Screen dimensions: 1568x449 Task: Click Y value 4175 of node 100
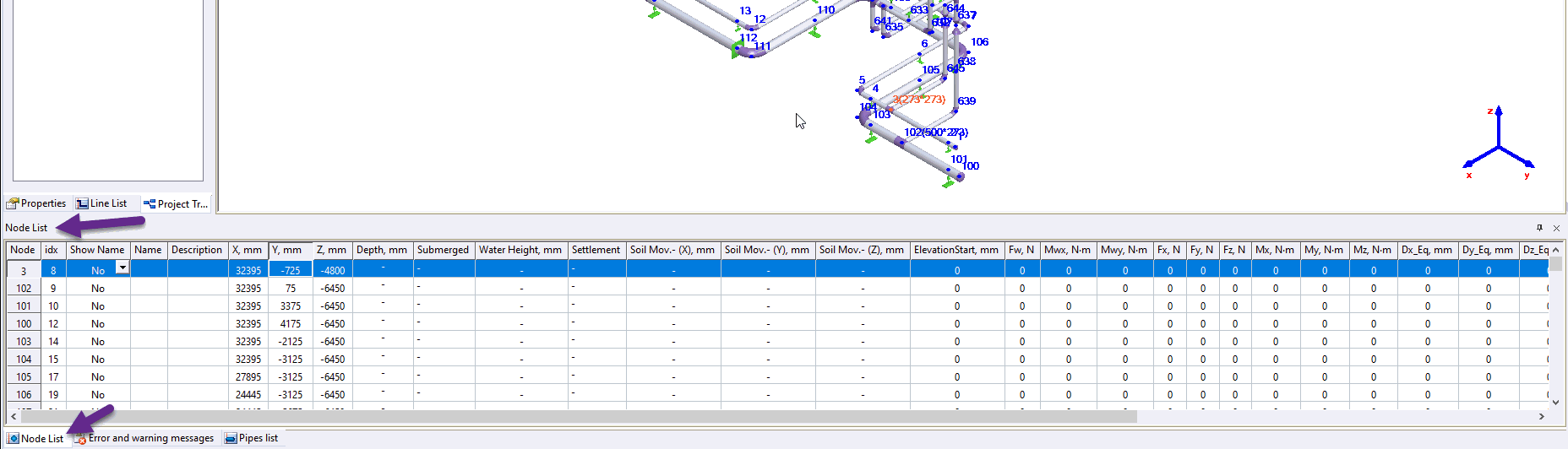[x=291, y=323]
